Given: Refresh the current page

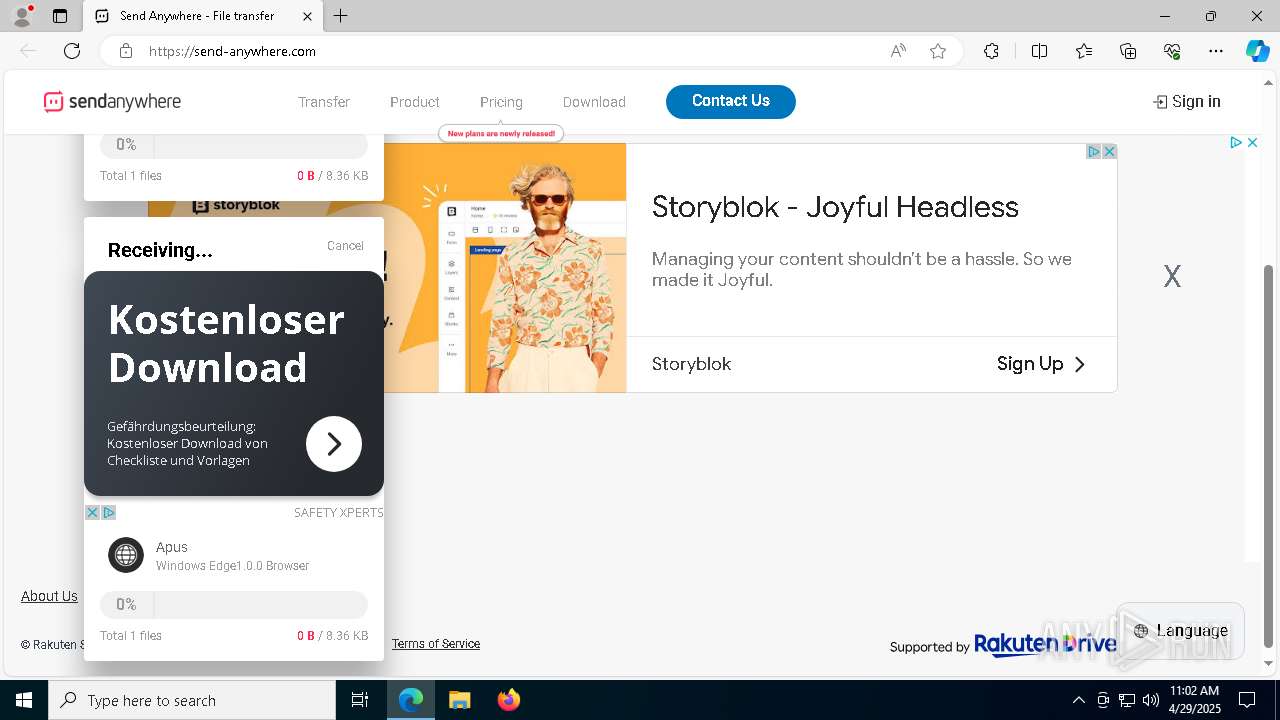Looking at the screenshot, I should [x=72, y=51].
